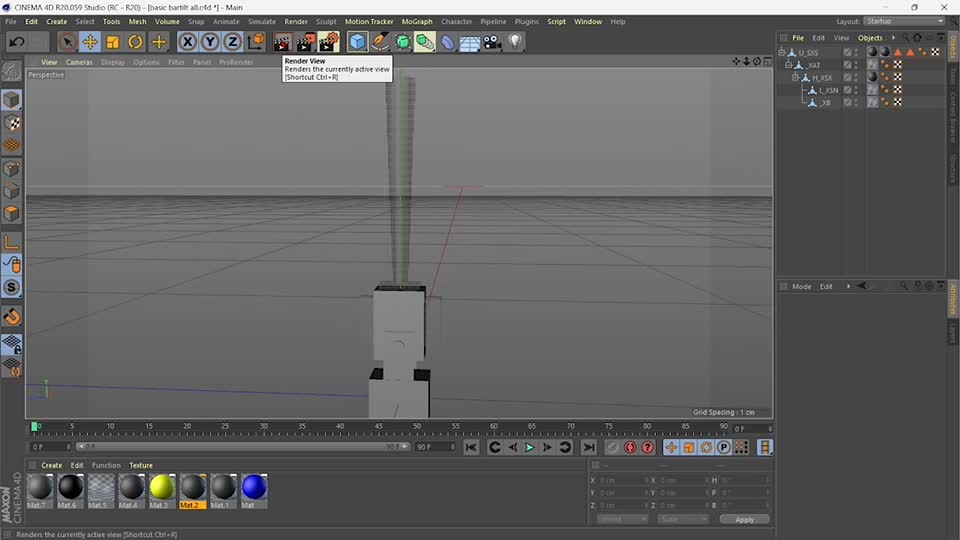This screenshot has width=960, height=540.
Task: Add a Cube primitive object
Action: 357,42
